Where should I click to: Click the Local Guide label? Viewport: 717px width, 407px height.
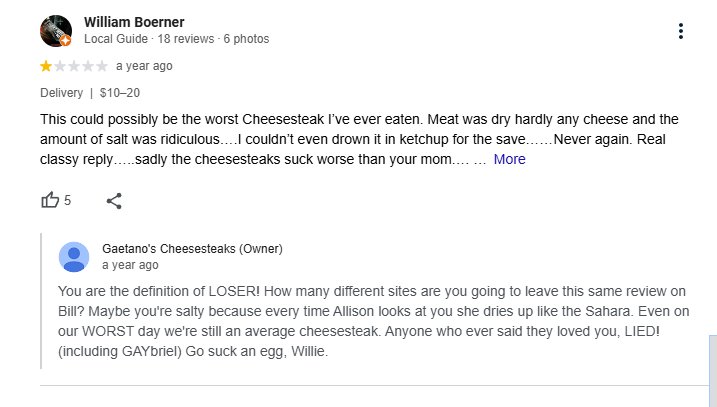pyautogui.click(x=116, y=39)
